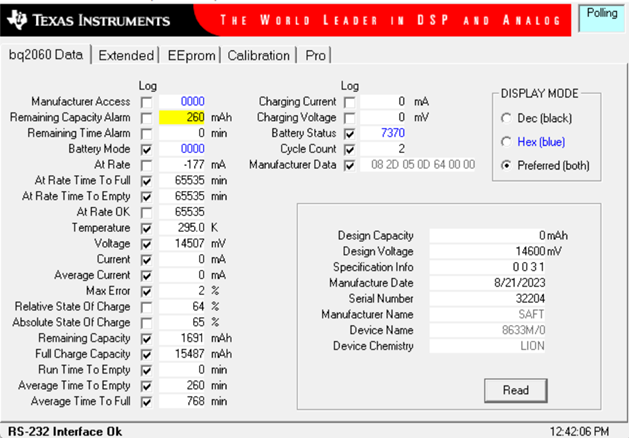This screenshot has width=629, height=438.
Task: Click the Remaining Time Alarm value field
Action: (x=182, y=133)
